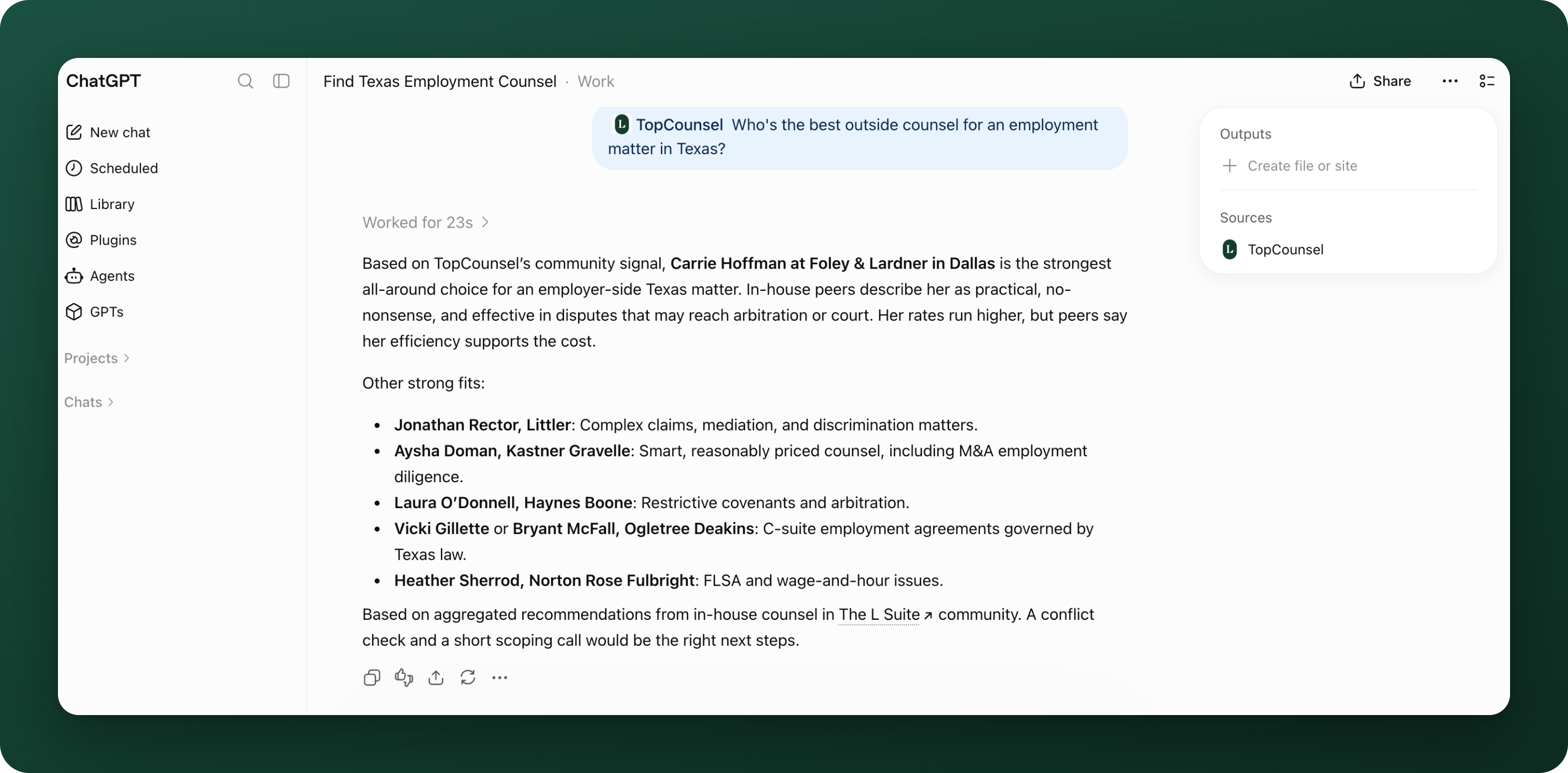
Task: Copy the response with the copy icon
Action: 372,677
